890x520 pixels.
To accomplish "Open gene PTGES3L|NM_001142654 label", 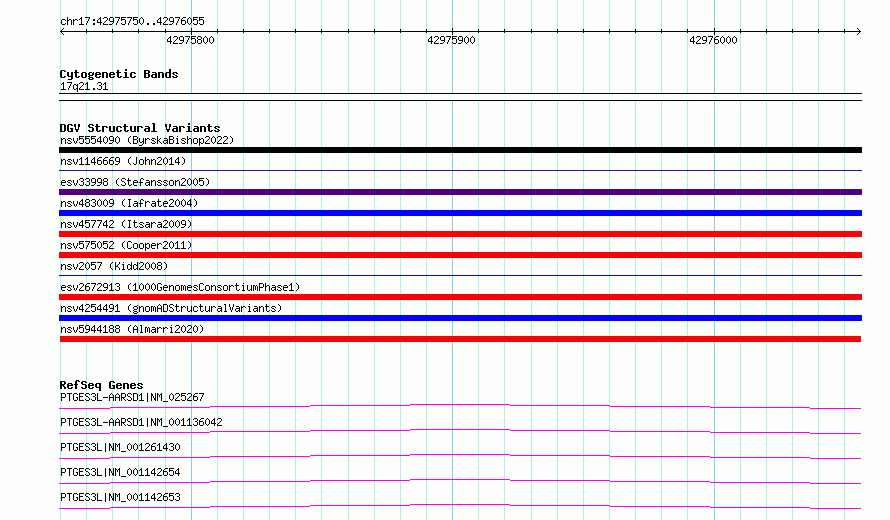I will pos(120,472).
